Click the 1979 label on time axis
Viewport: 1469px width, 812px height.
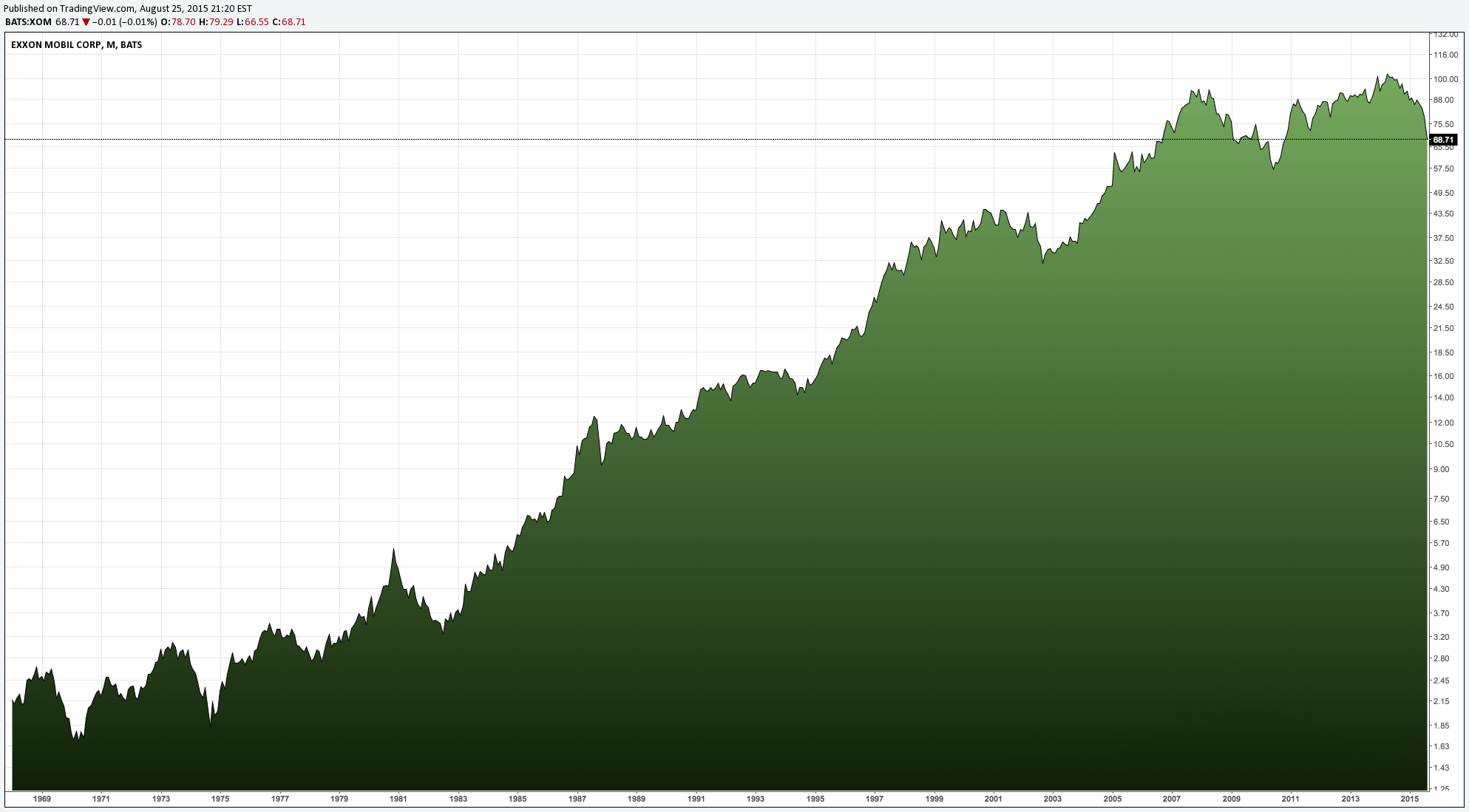(339, 799)
